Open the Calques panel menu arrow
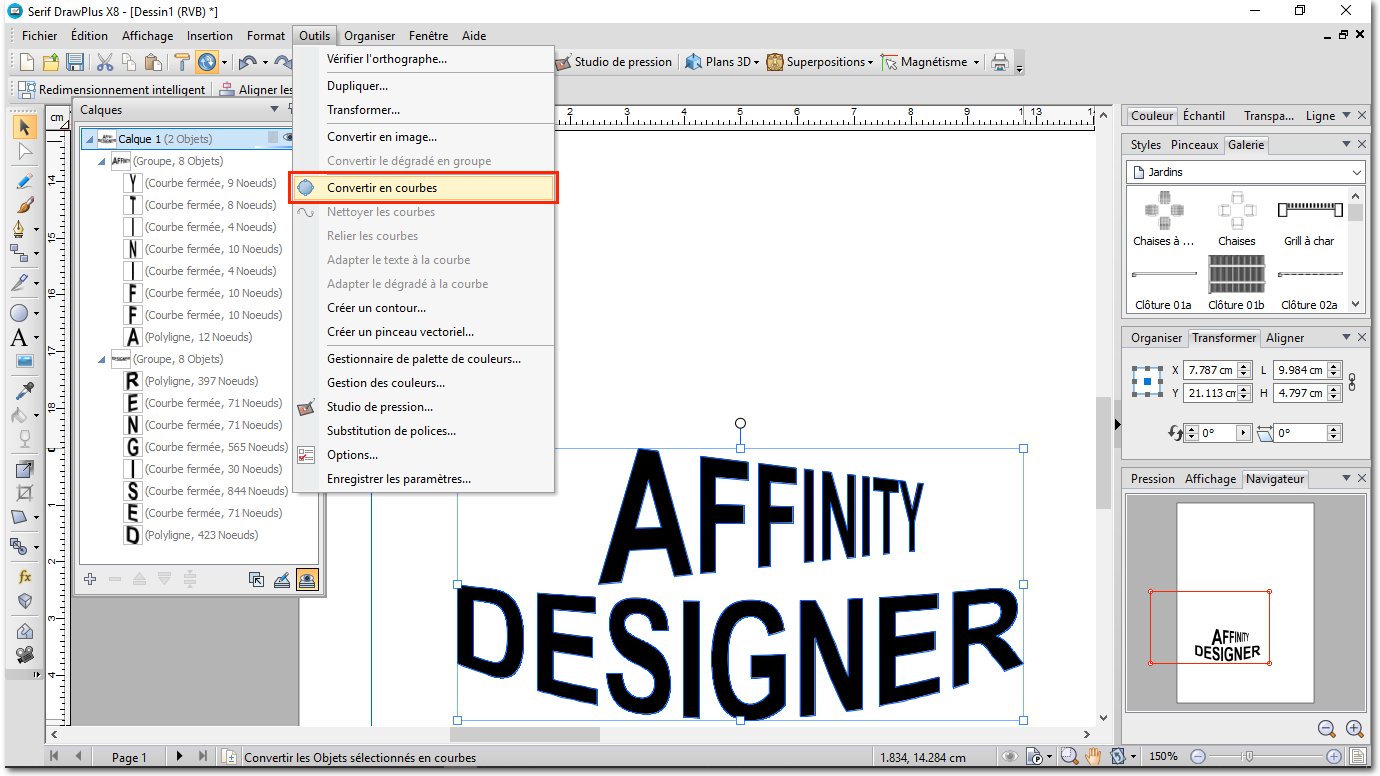This screenshot has height=776, width=1380. pyautogui.click(x=276, y=110)
